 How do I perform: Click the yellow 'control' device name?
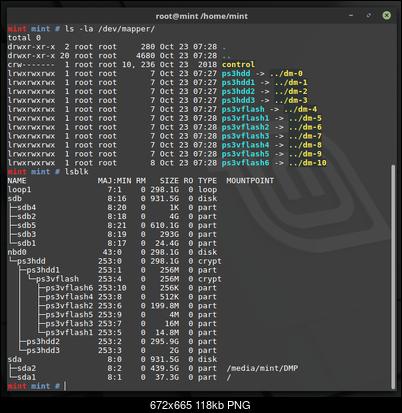coord(238,65)
